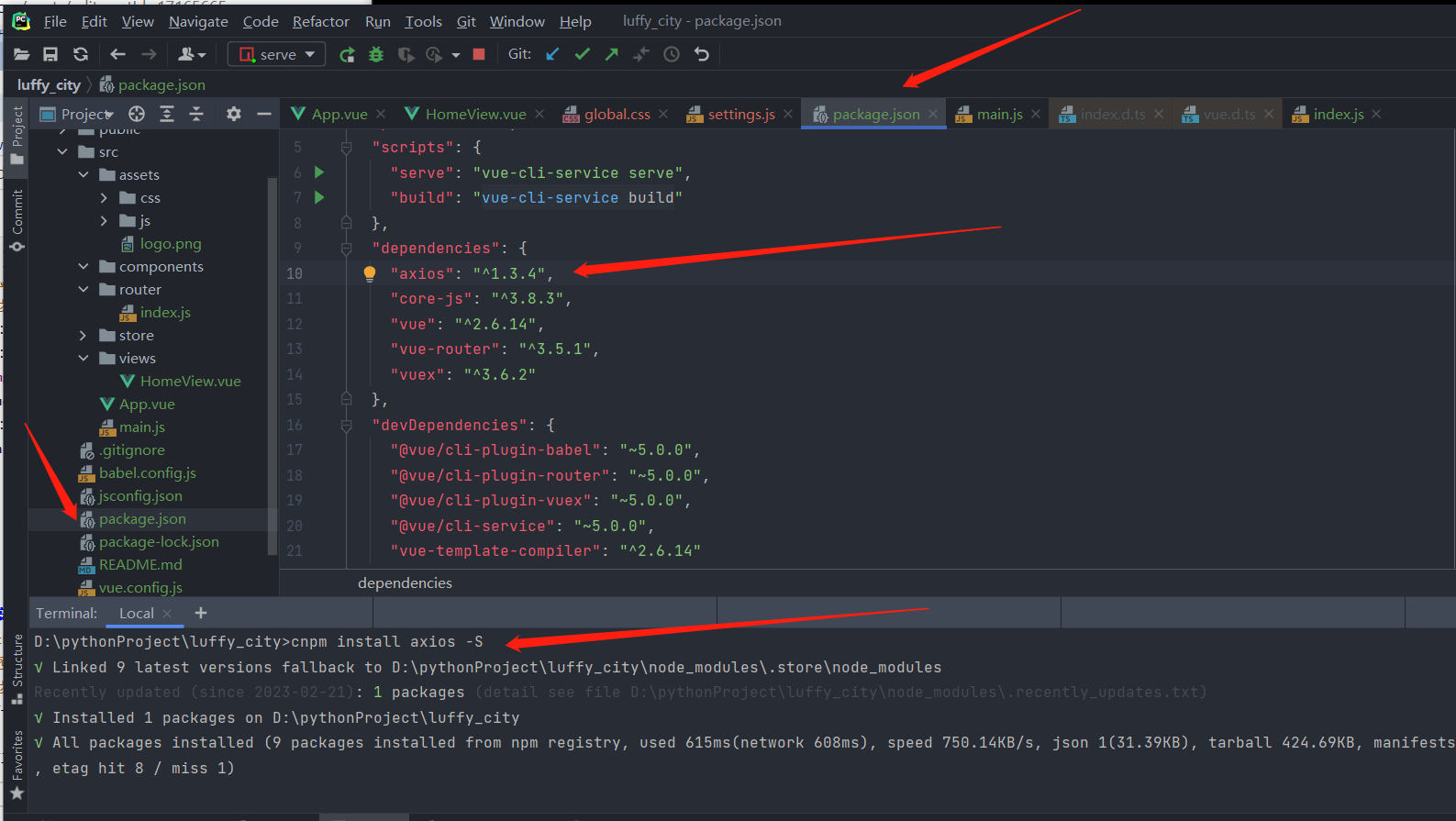Click the Rerun serve icon
This screenshot has height=821, width=1456.
pyautogui.click(x=347, y=55)
